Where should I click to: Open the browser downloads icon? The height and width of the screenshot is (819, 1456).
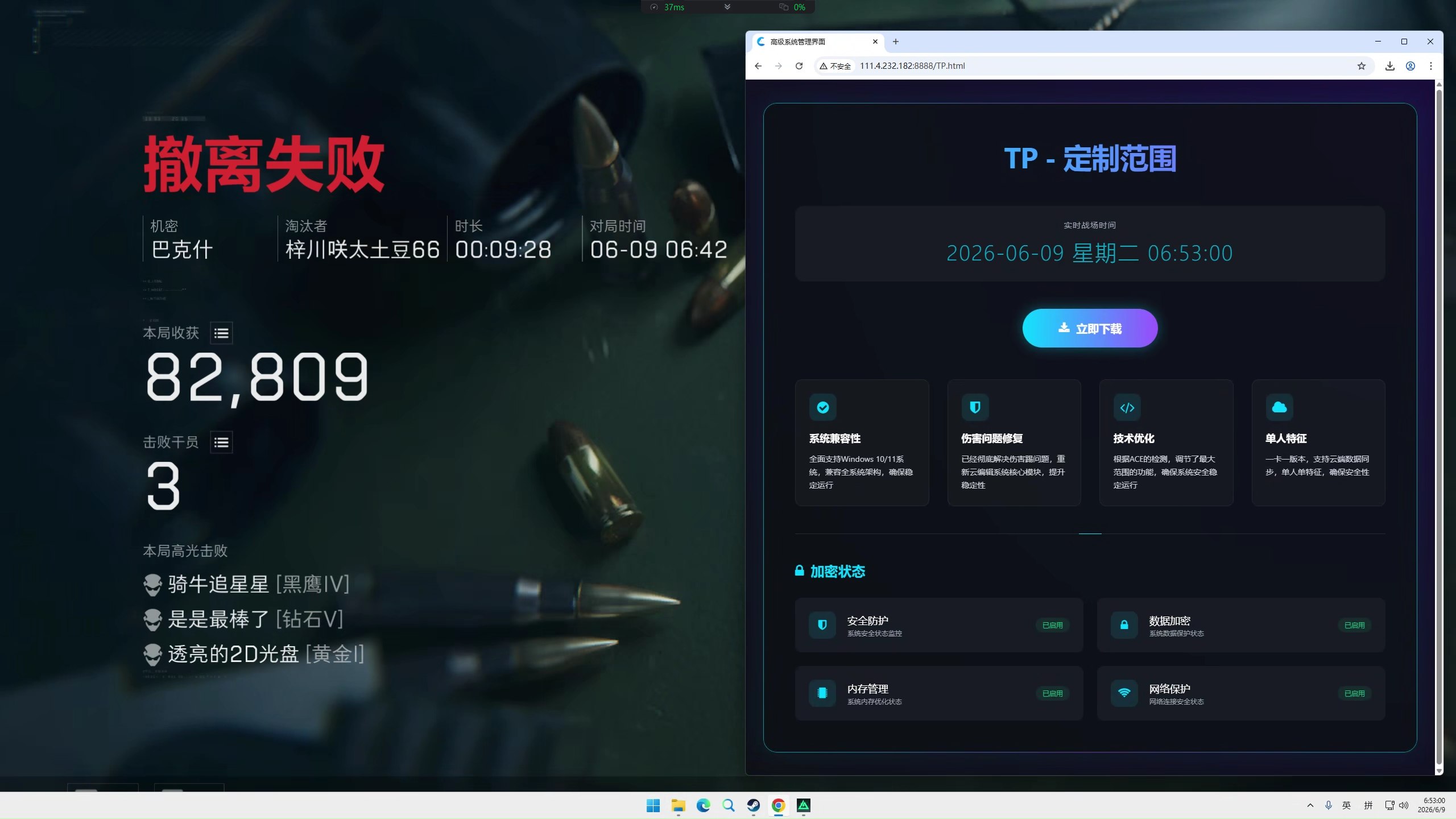(1389, 66)
